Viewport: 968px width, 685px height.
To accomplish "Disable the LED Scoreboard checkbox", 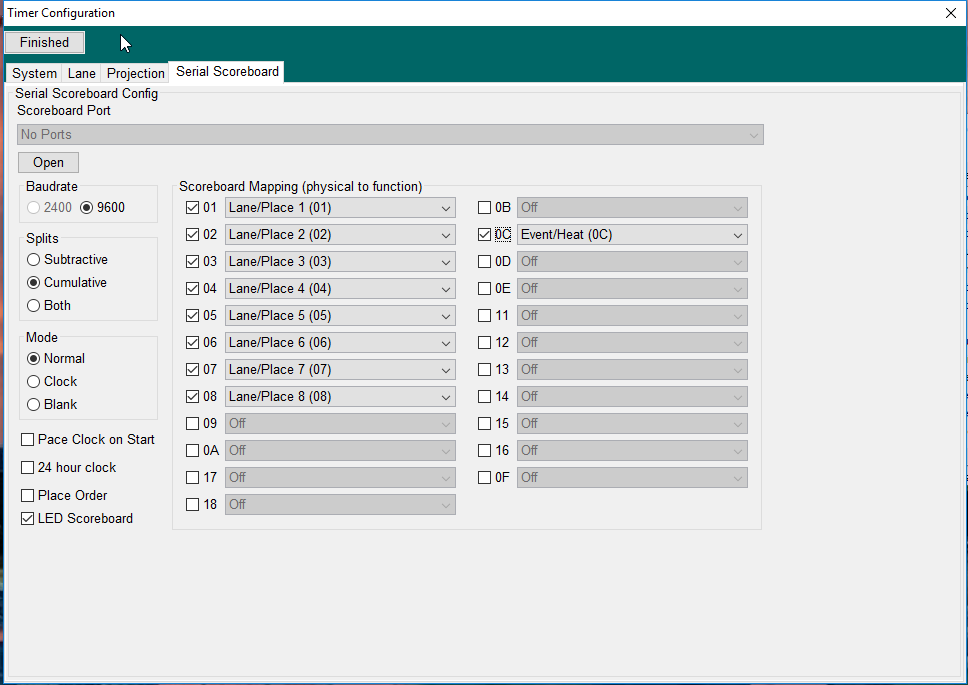I will (x=28, y=519).
